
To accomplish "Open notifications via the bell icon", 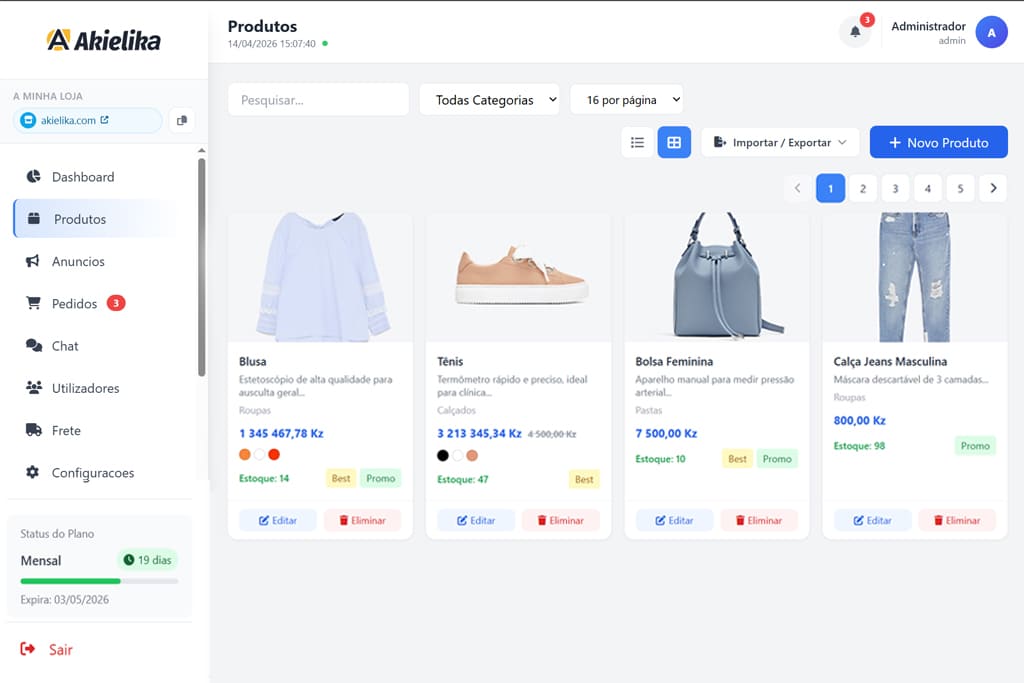I will pos(855,32).
